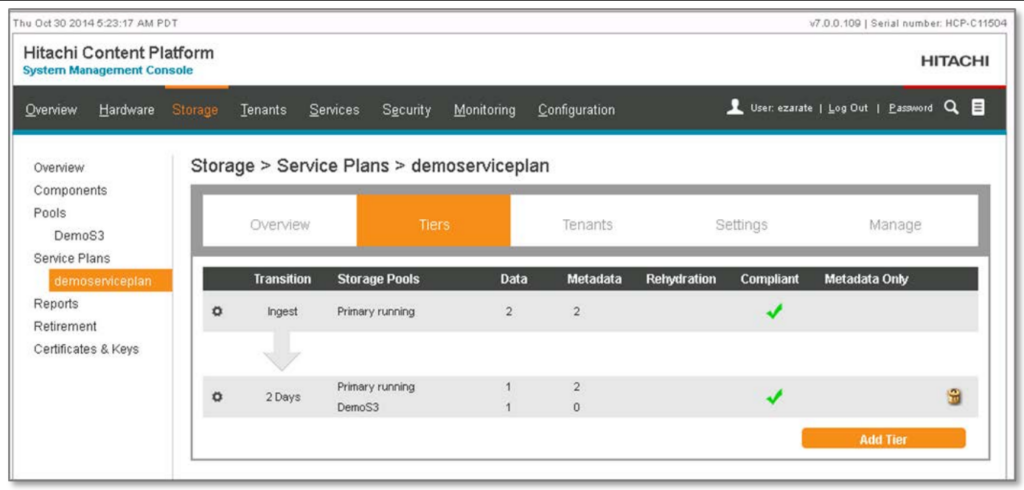Click the breadcrumb Storage > Service Plans > demoserviceplan

point(370,166)
